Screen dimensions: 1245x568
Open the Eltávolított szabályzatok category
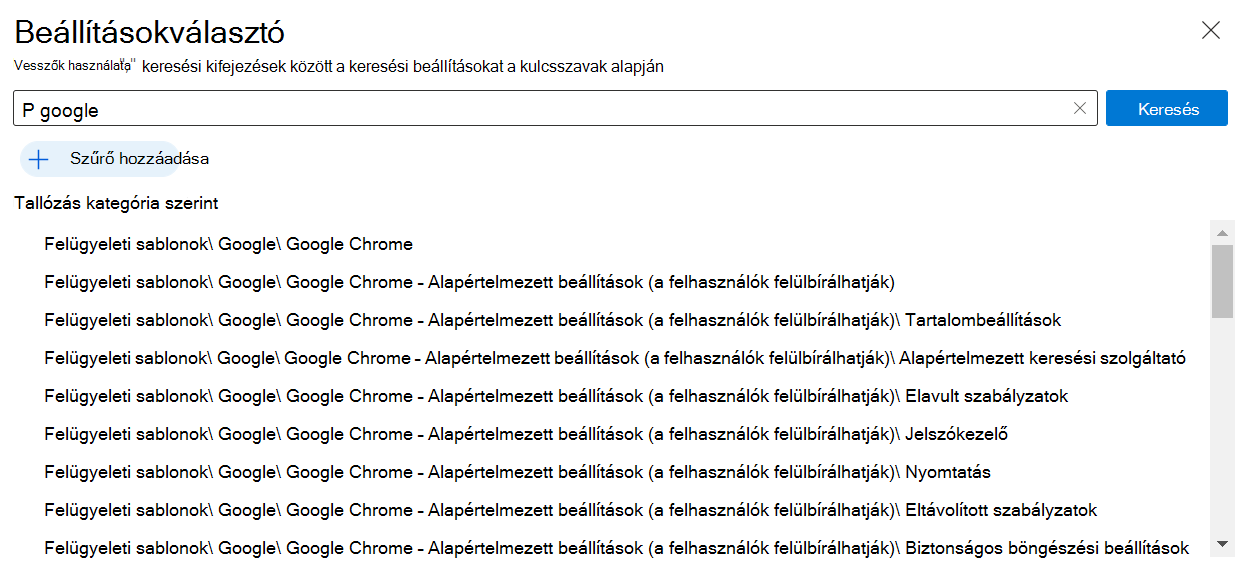pos(571,510)
